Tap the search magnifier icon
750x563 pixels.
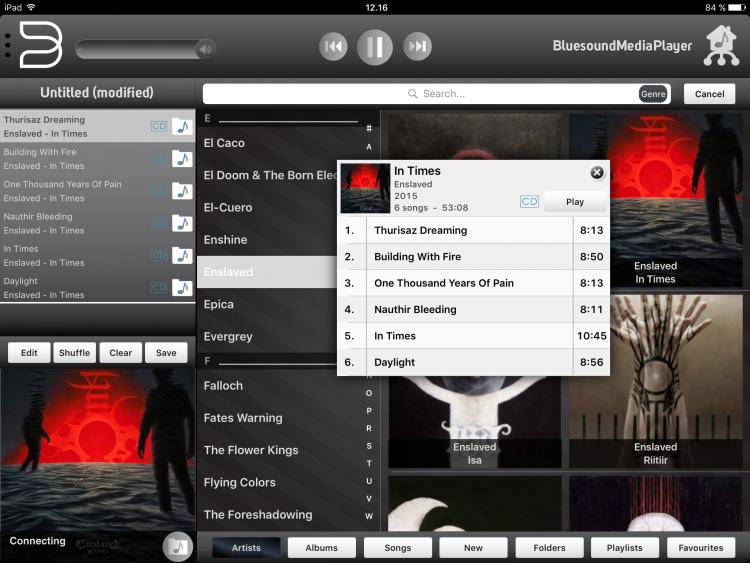coord(412,93)
